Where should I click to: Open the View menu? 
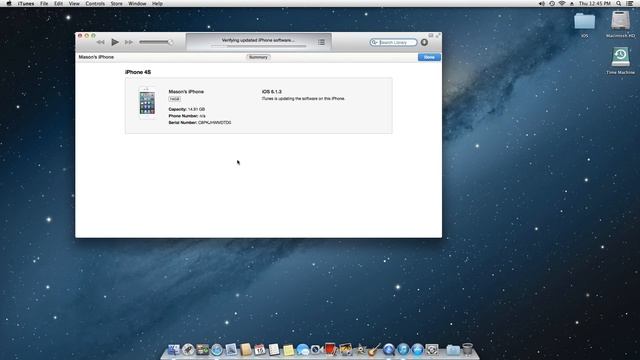74,4
